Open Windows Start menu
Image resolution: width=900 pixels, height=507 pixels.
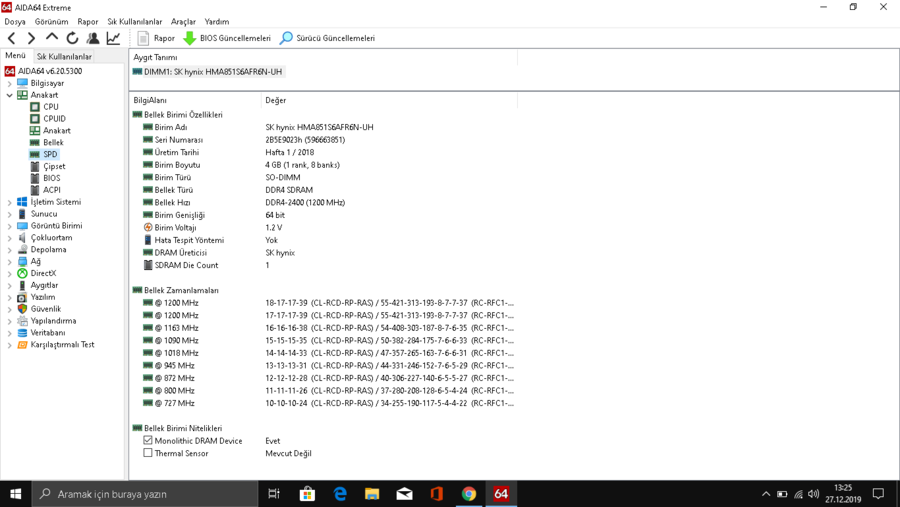coord(15,494)
